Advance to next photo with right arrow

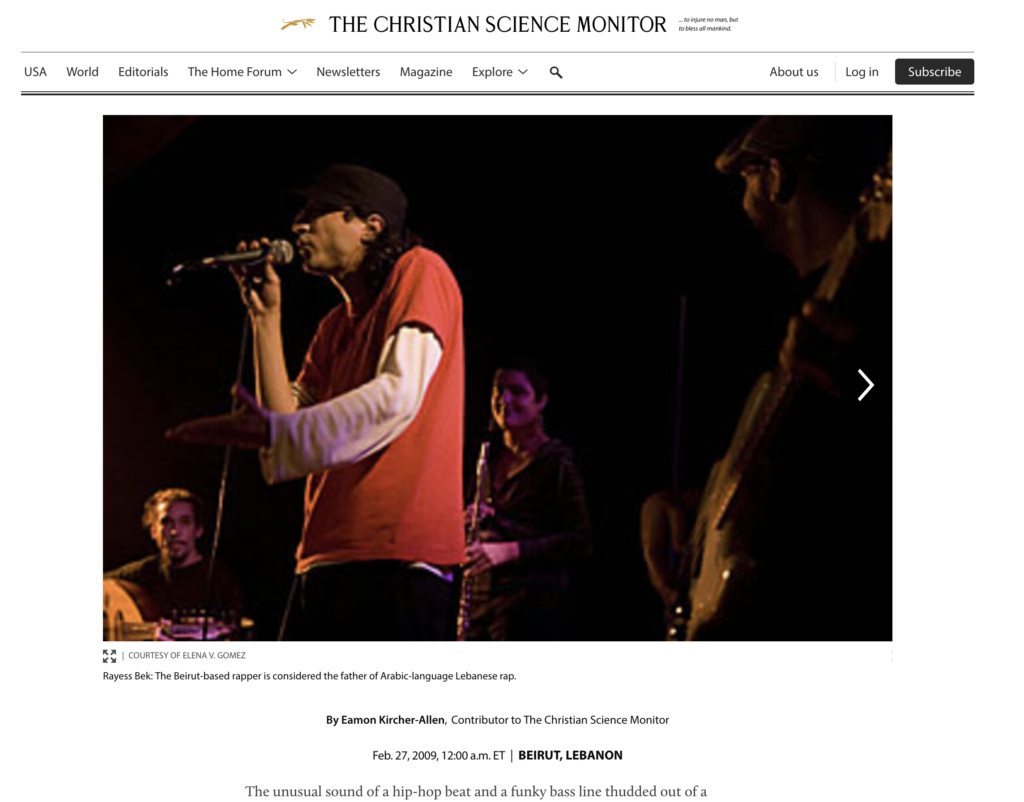tap(865, 385)
